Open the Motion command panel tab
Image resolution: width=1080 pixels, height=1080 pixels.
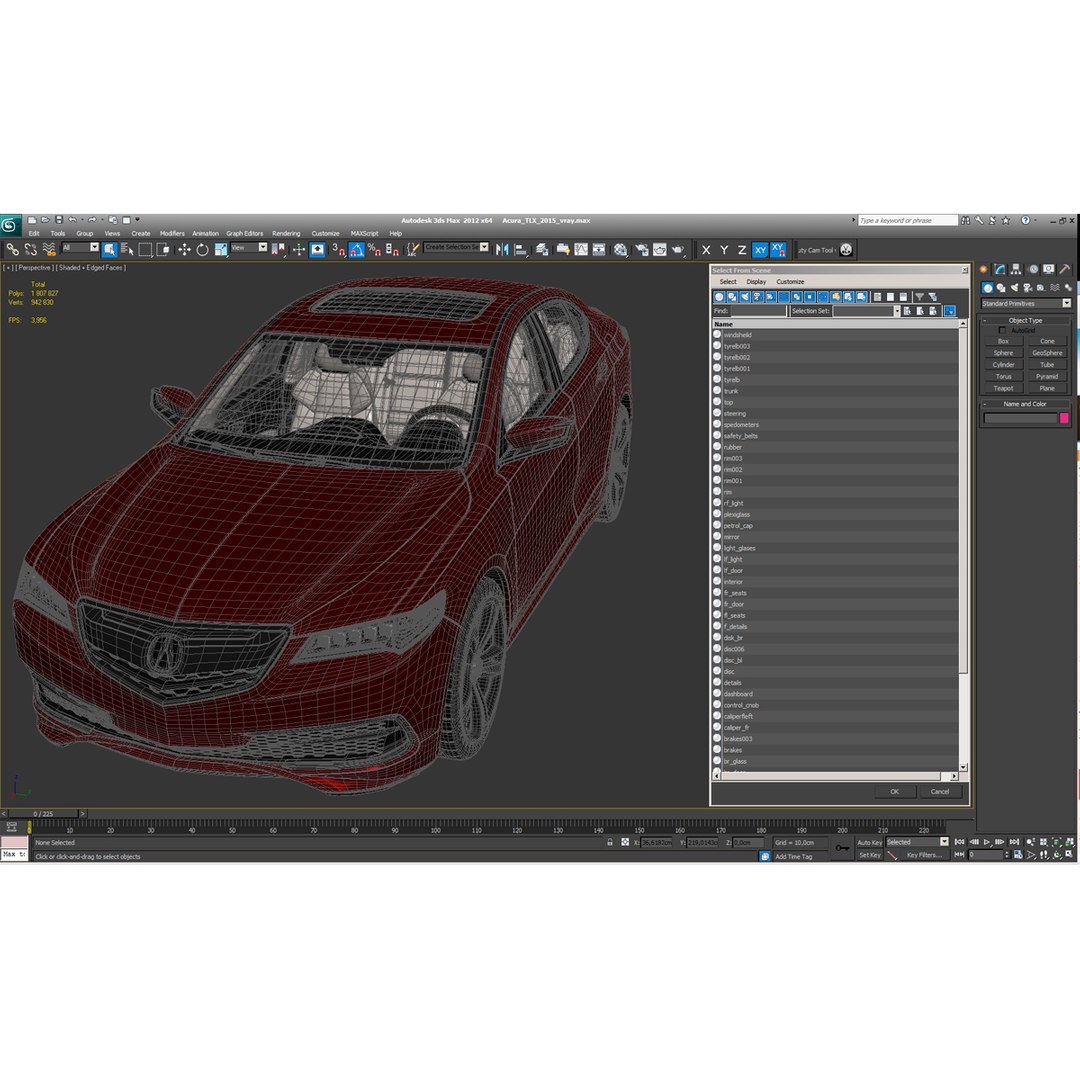(x=1032, y=269)
